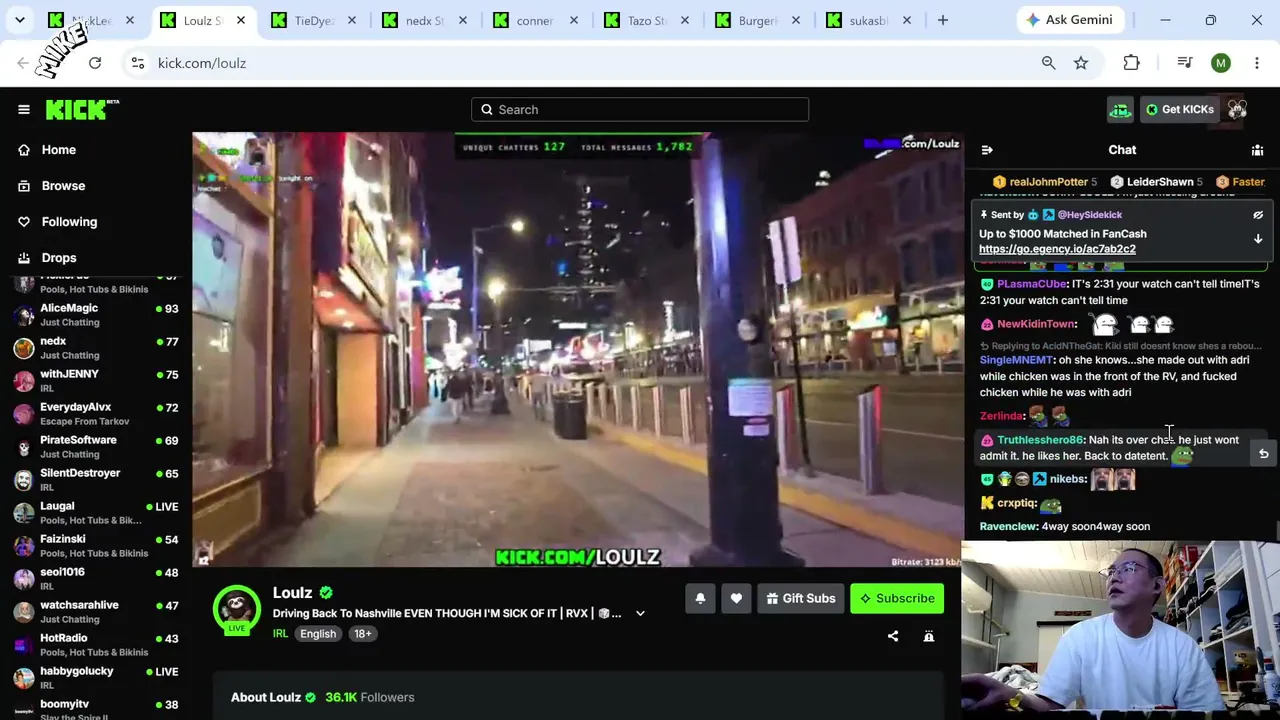Open the chat viewers list icon
Image resolution: width=1280 pixels, height=720 pixels.
[1257, 150]
